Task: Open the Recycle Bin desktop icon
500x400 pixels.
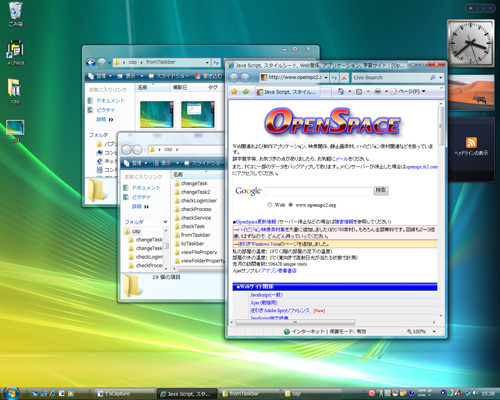Action: coord(15,13)
